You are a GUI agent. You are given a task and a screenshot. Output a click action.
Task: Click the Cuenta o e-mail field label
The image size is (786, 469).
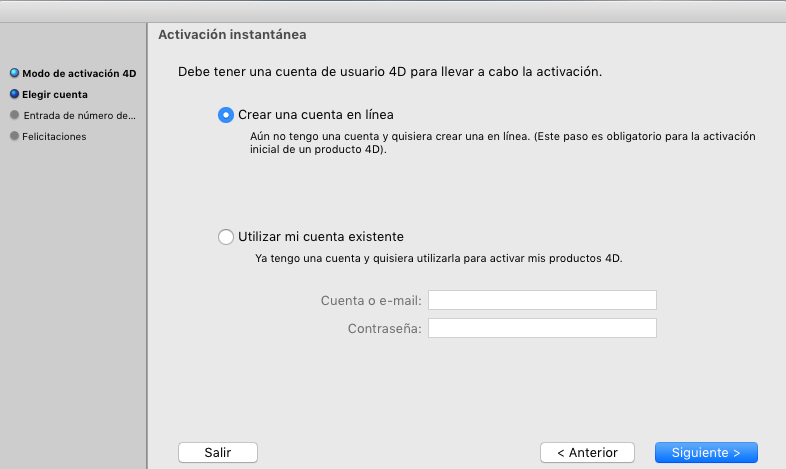[371, 300]
